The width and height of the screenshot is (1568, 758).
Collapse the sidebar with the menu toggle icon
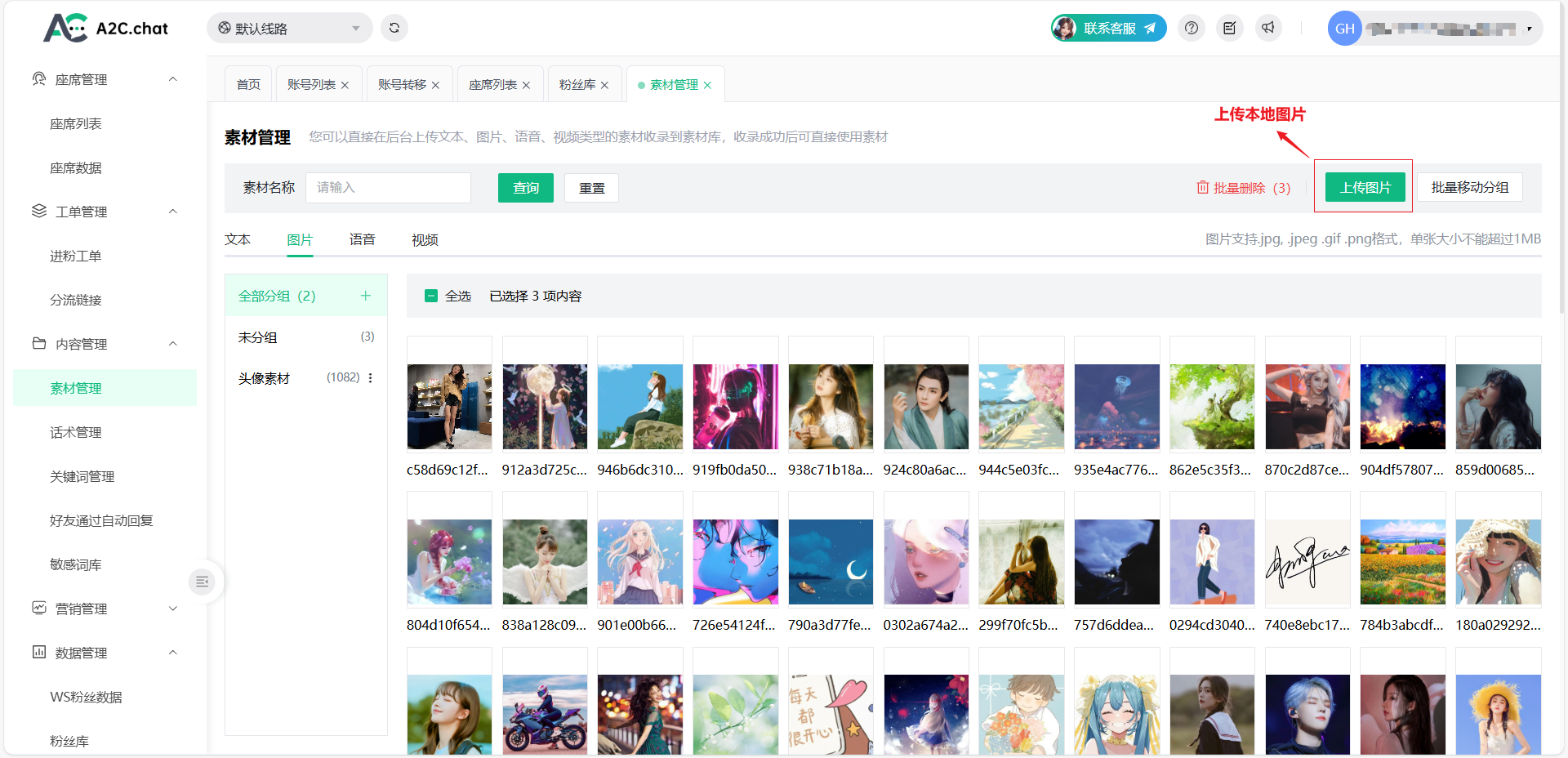pos(202,581)
